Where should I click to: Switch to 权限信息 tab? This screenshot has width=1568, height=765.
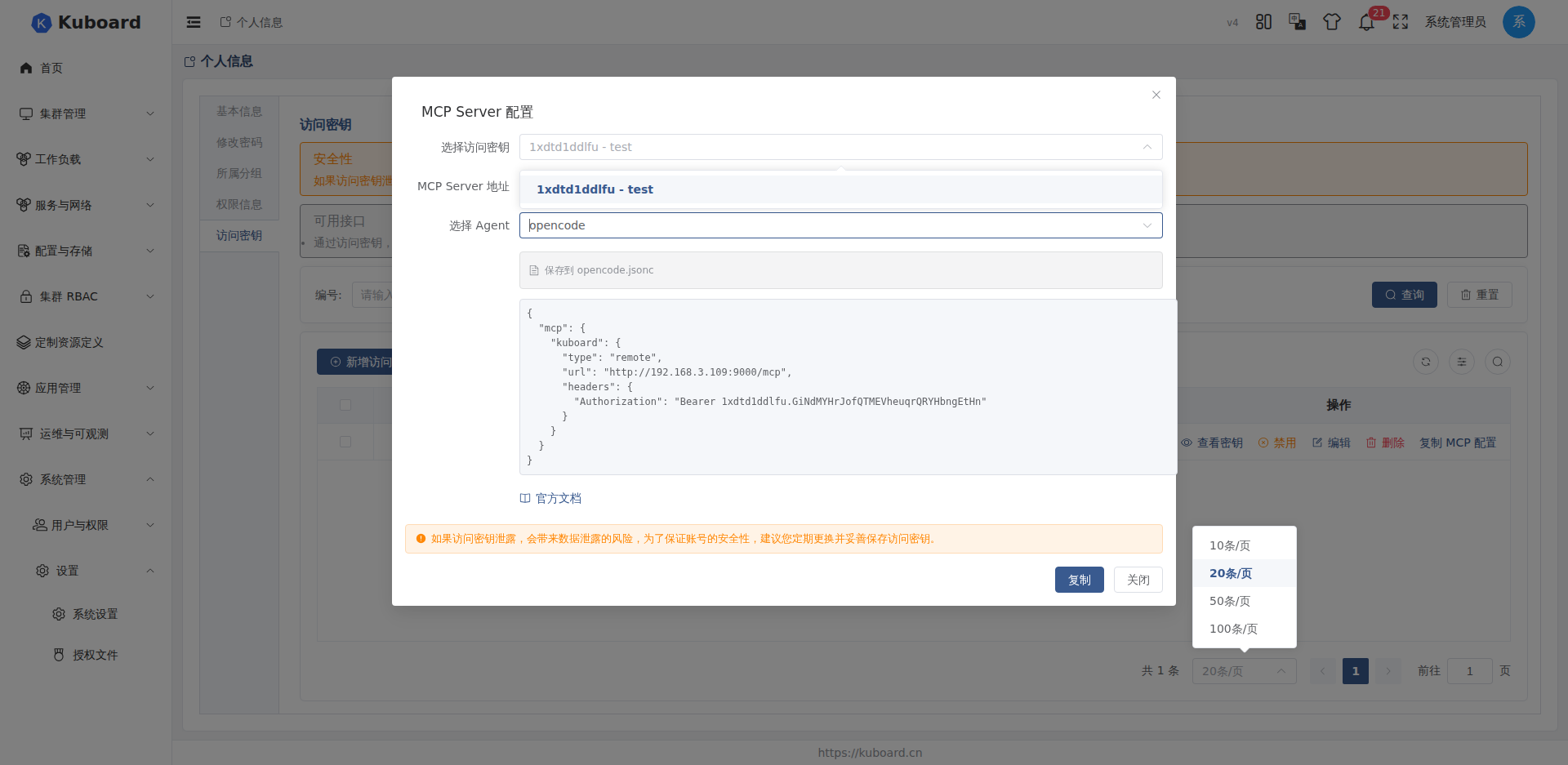[239, 204]
